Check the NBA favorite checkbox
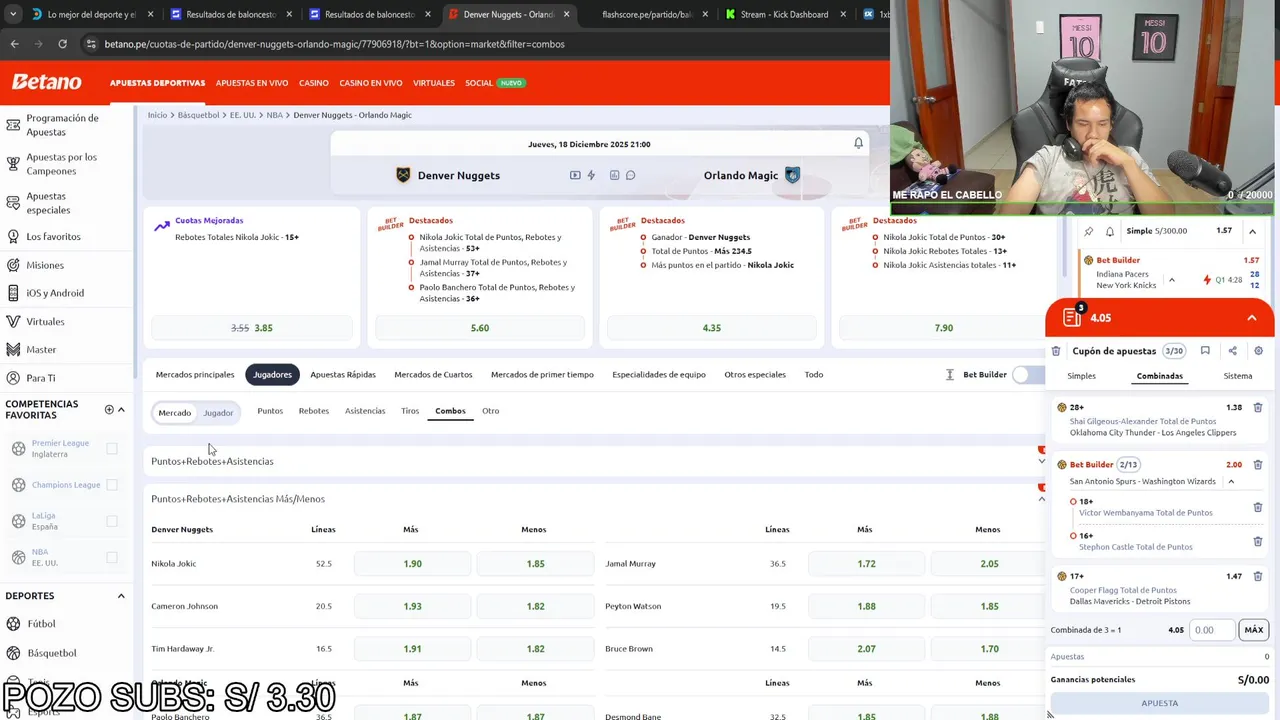Screen dimensions: 1280x720 tap(112, 557)
